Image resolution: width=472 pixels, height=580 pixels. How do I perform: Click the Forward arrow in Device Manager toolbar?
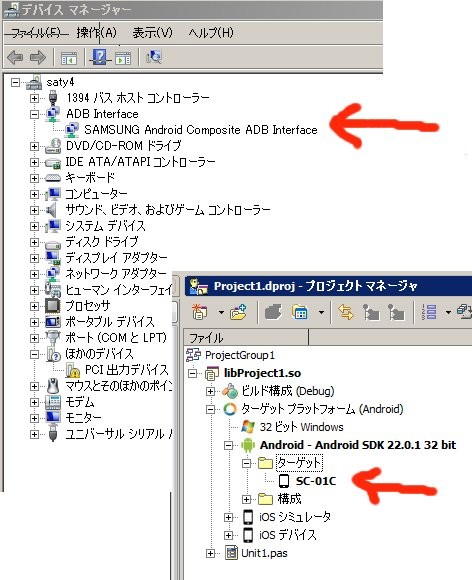tap(37, 58)
